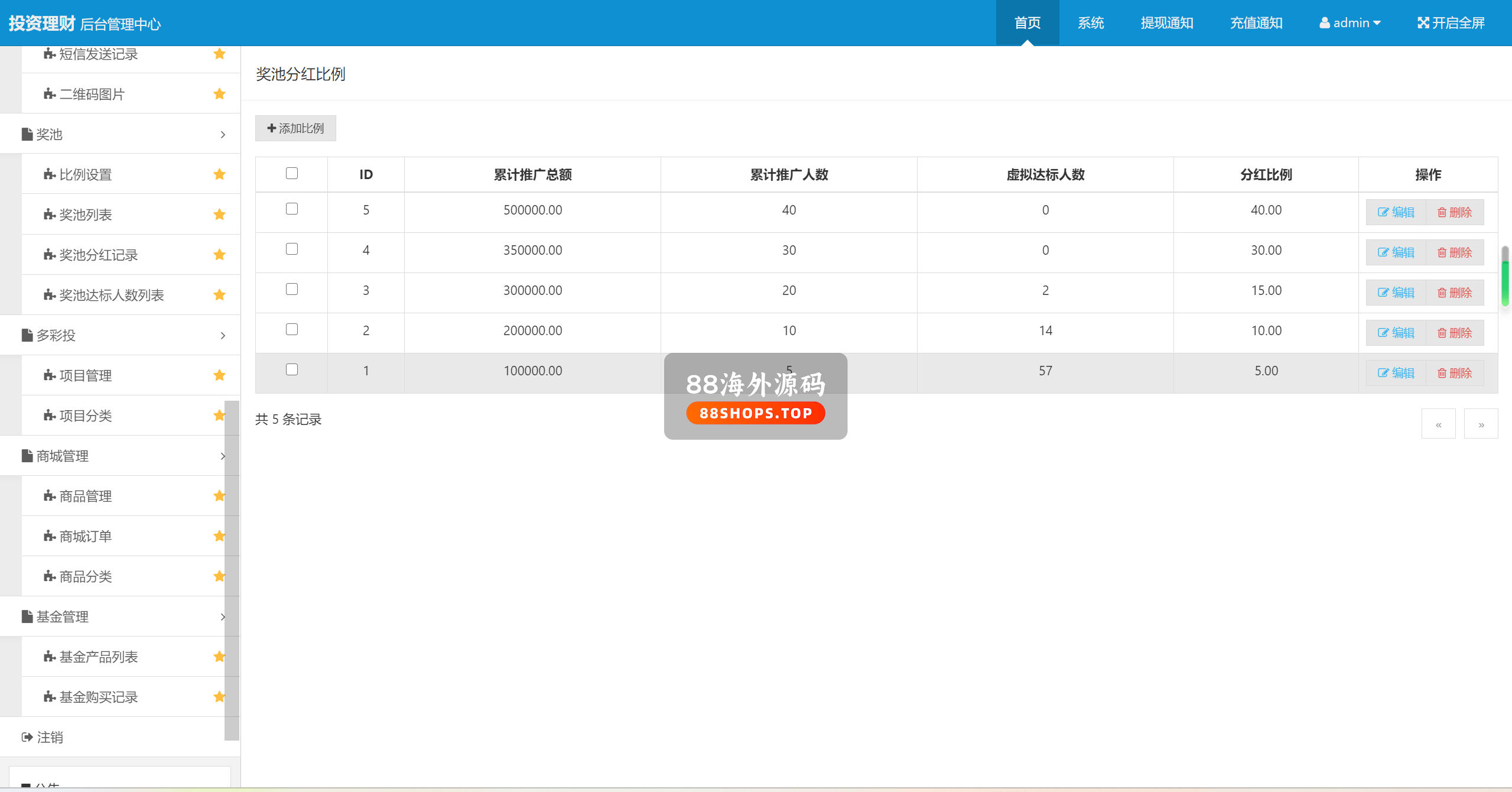Collapse the 奖池 menu section chevron
The image size is (1512, 792).
pyautogui.click(x=223, y=135)
